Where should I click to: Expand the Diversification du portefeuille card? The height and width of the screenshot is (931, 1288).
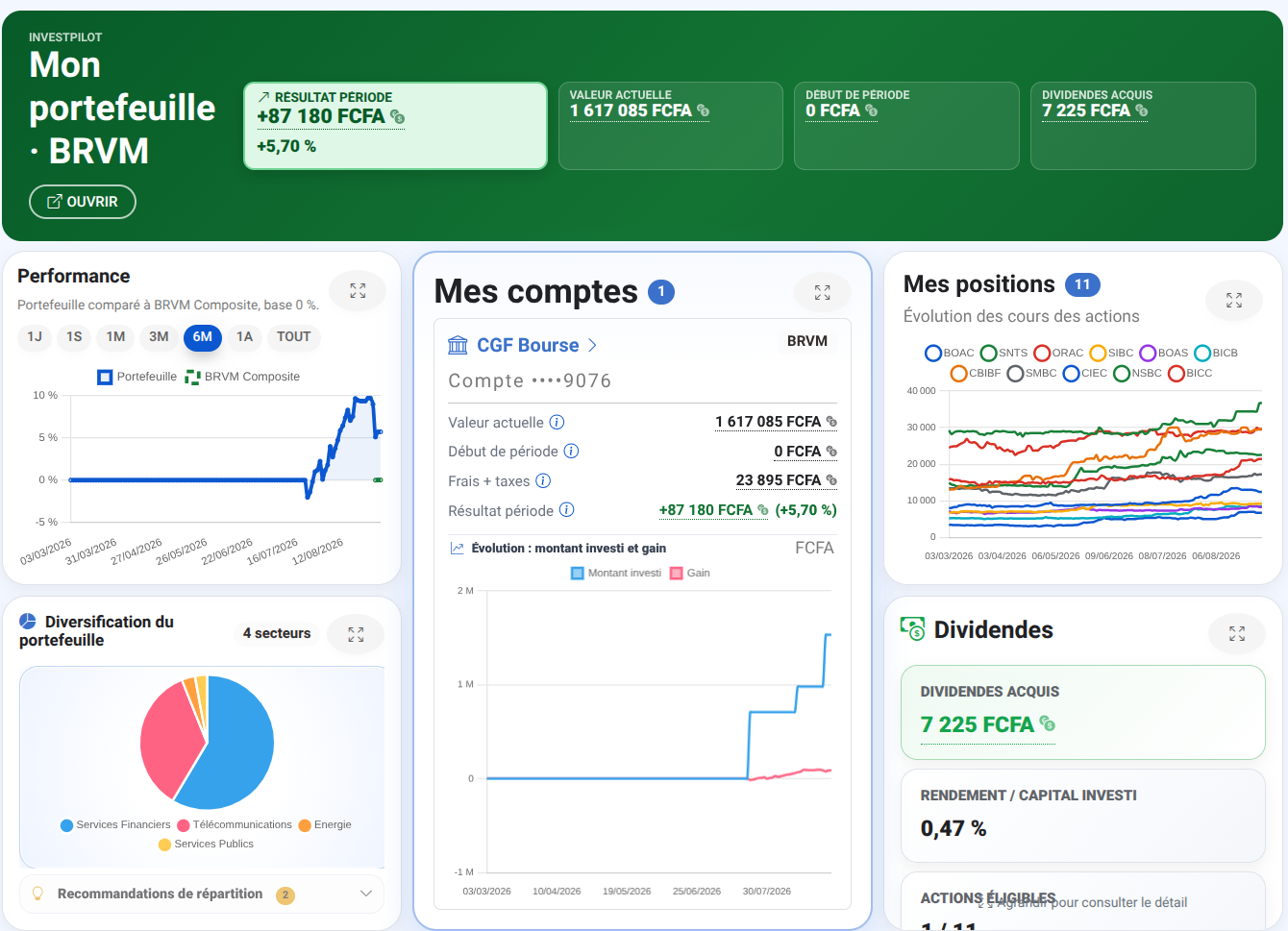pos(356,634)
